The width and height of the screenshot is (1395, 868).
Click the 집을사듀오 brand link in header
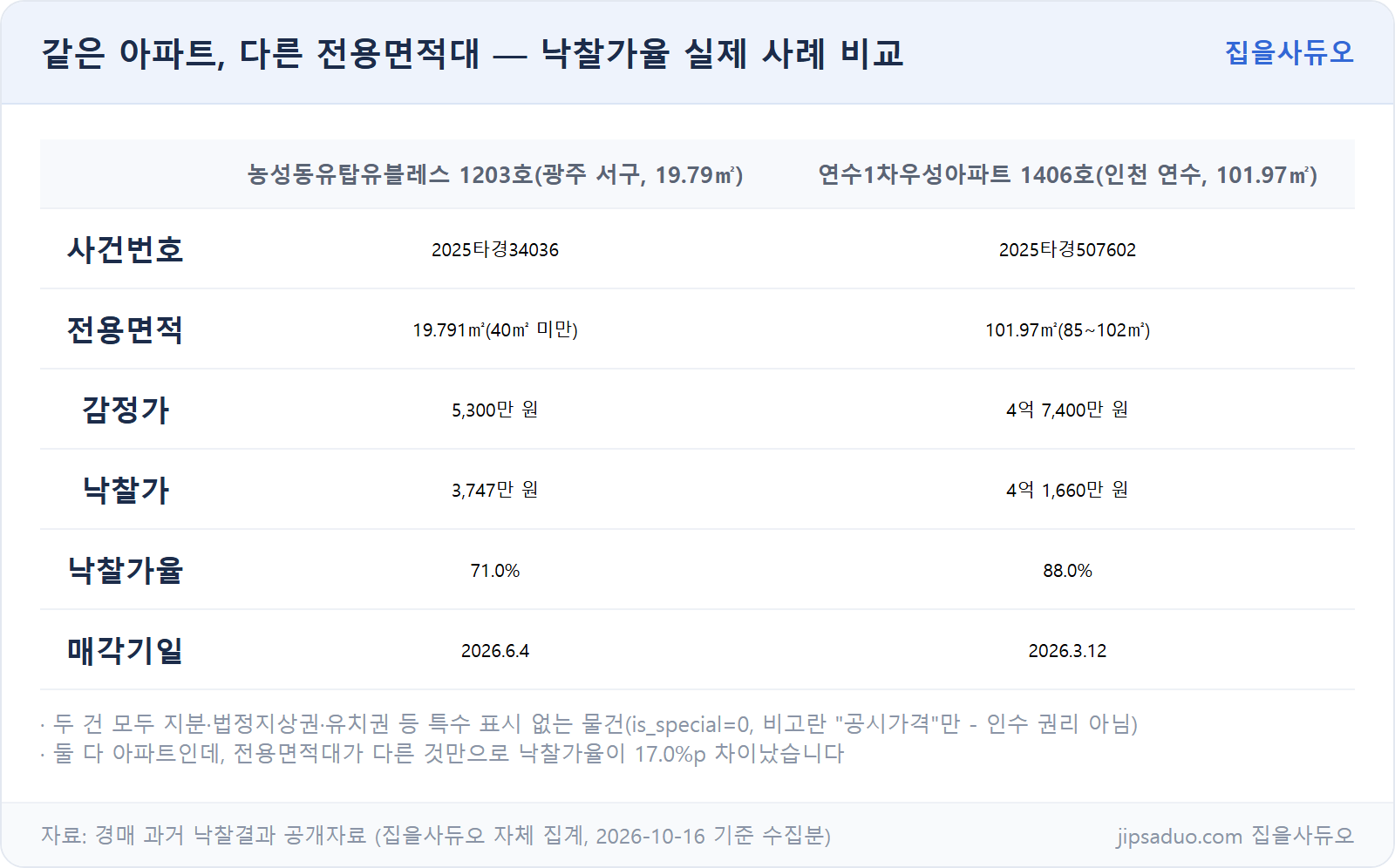[1289, 52]
